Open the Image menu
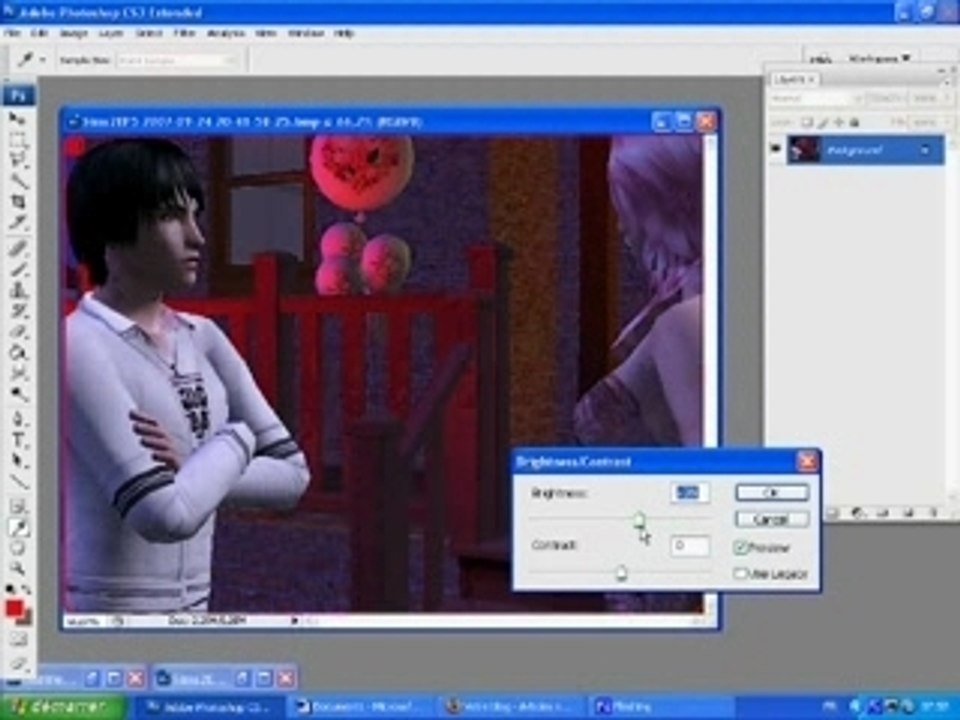The width and height of the screenshot is (960, 720). pos(73,33)
